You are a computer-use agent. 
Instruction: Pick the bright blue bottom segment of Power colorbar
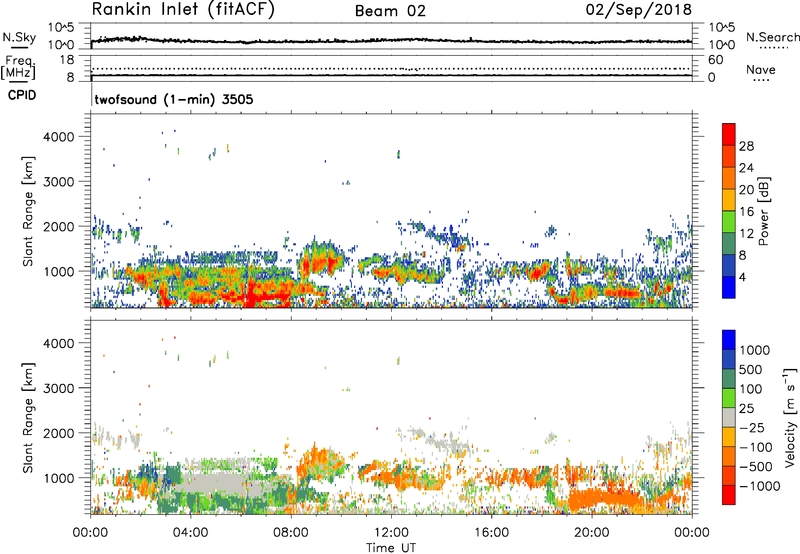(729, 287)
